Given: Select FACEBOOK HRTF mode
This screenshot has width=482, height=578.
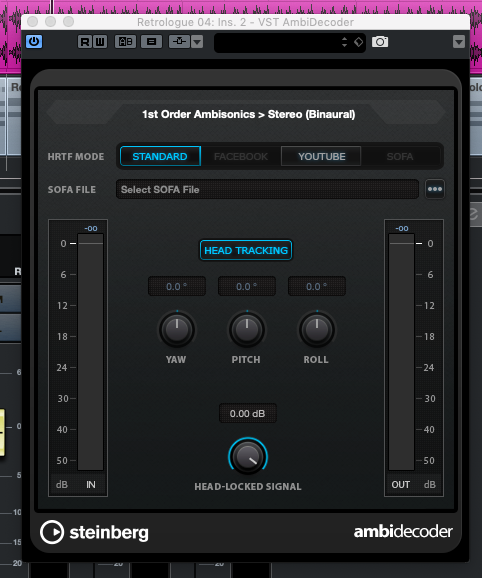Looking at the screenshot, I should click(241, 156).
